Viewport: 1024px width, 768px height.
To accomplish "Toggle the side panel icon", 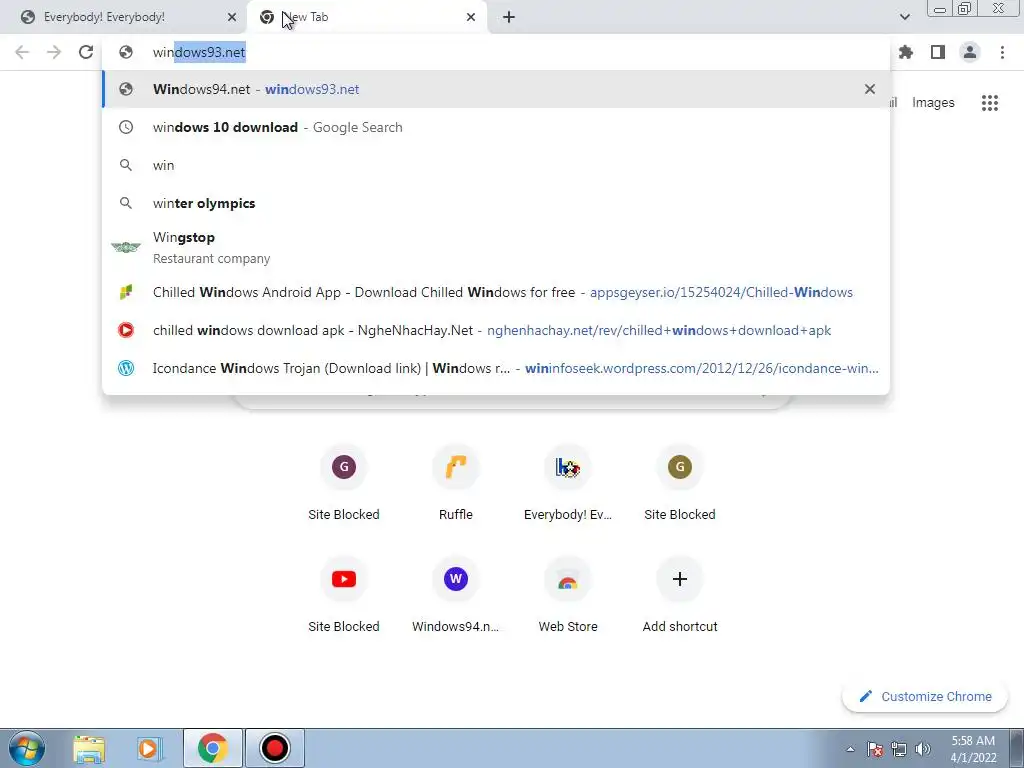I will pos(938,52).
